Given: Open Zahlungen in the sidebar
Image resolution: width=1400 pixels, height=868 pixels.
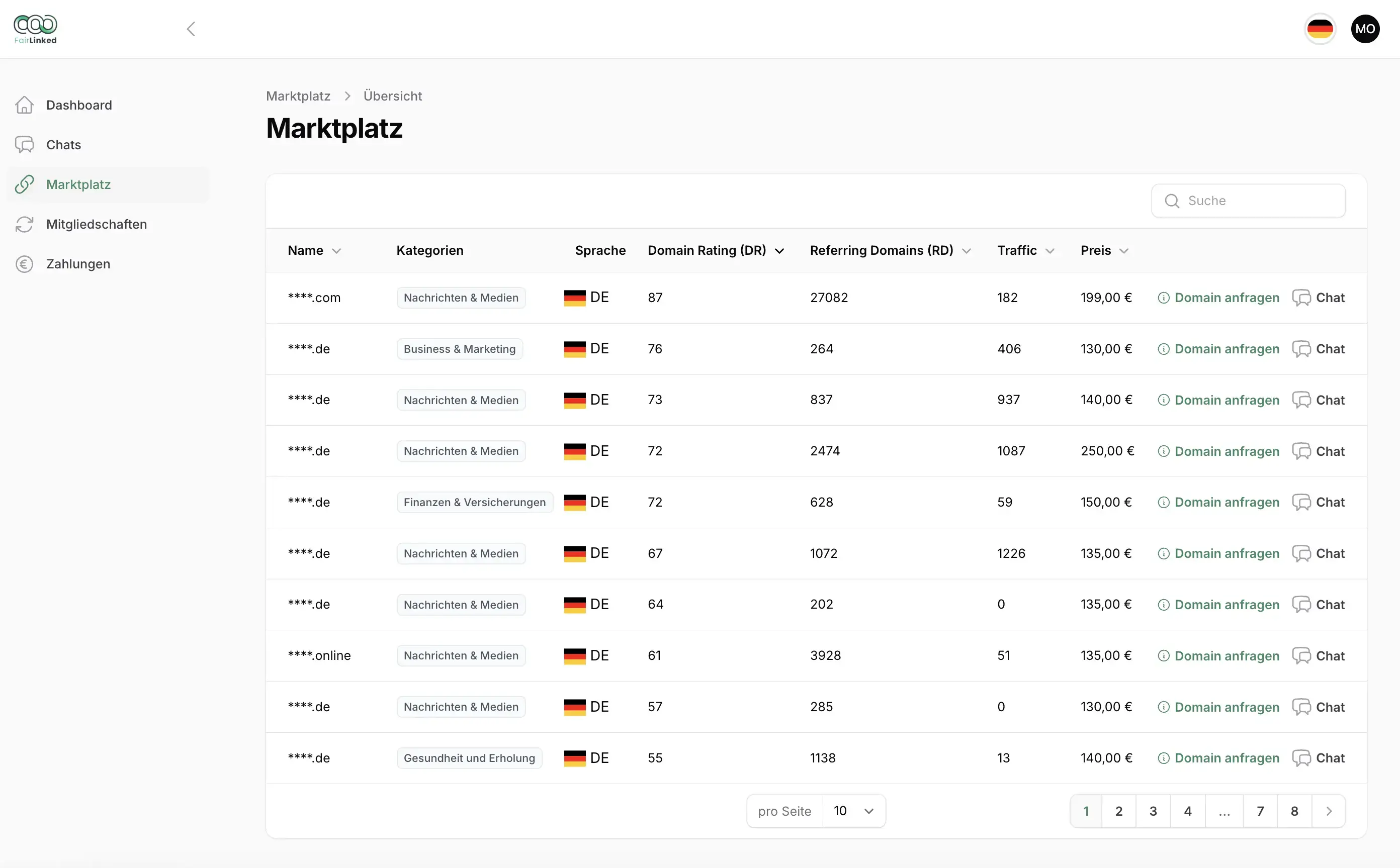Looking at the screenshot, I should [108, 263].
